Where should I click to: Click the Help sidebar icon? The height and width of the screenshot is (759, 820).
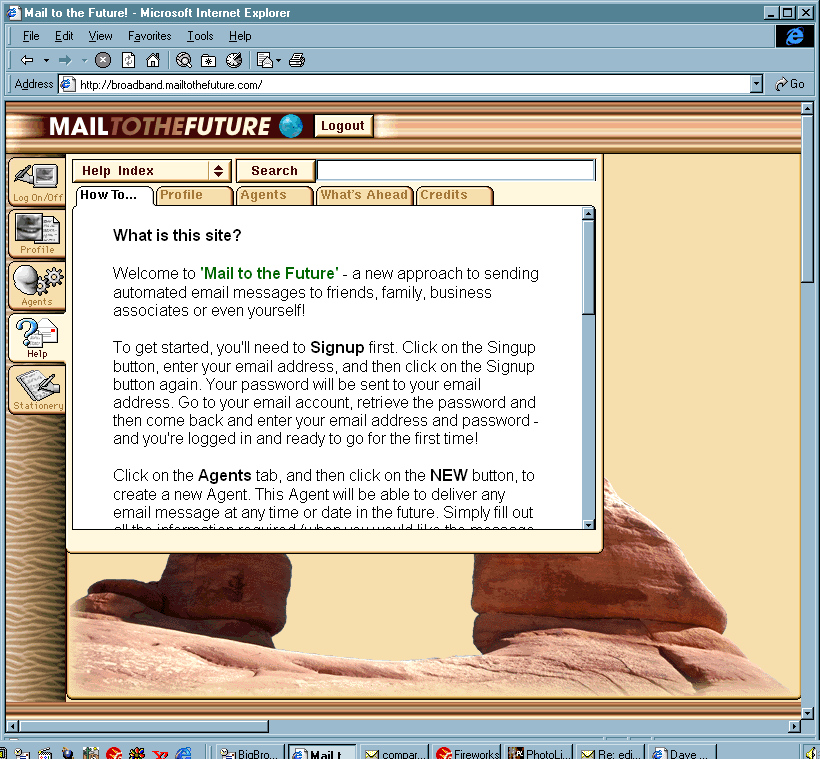[x=37, y=338]
